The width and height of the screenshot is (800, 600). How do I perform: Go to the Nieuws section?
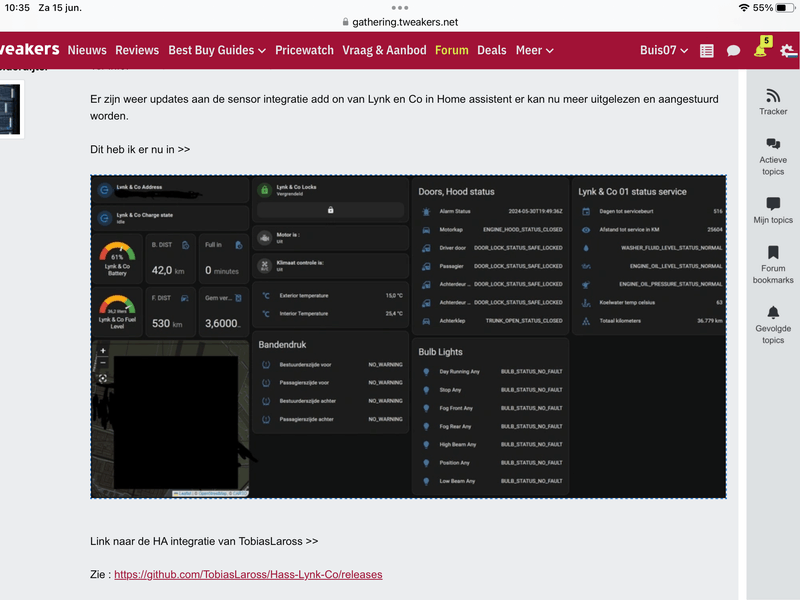point(87,50)
